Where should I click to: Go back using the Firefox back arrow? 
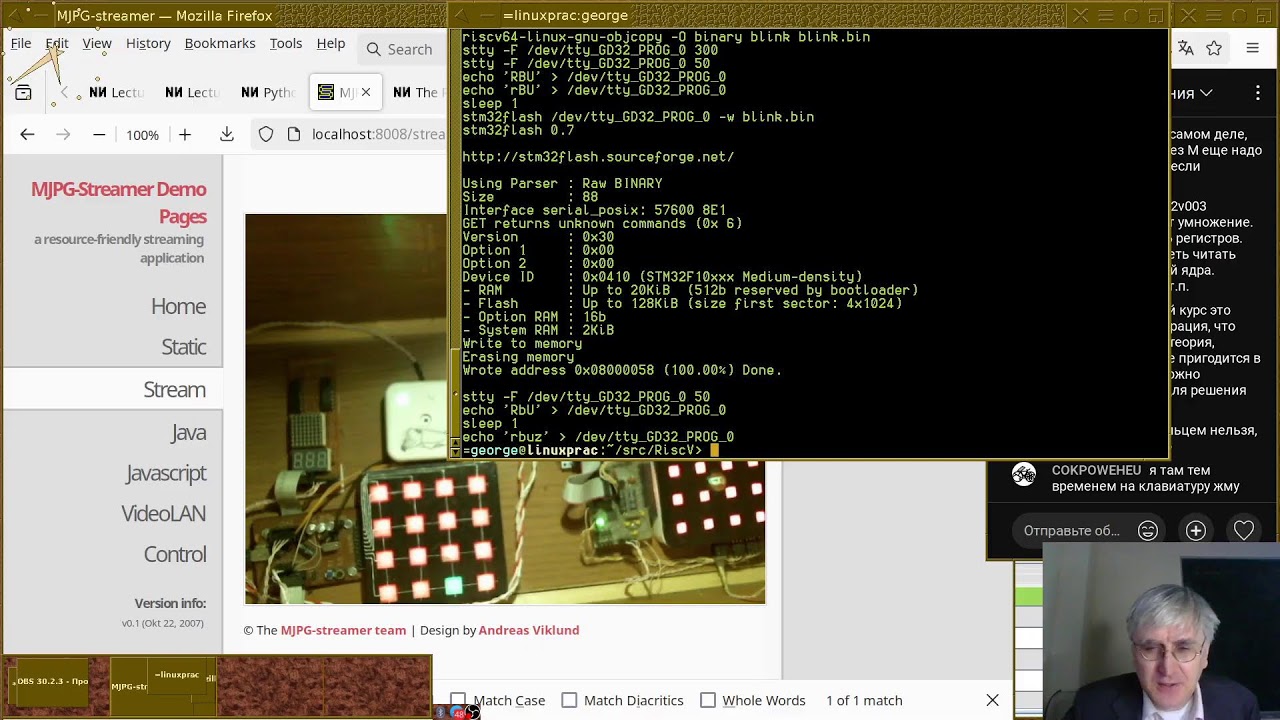(x=27, y=134)
